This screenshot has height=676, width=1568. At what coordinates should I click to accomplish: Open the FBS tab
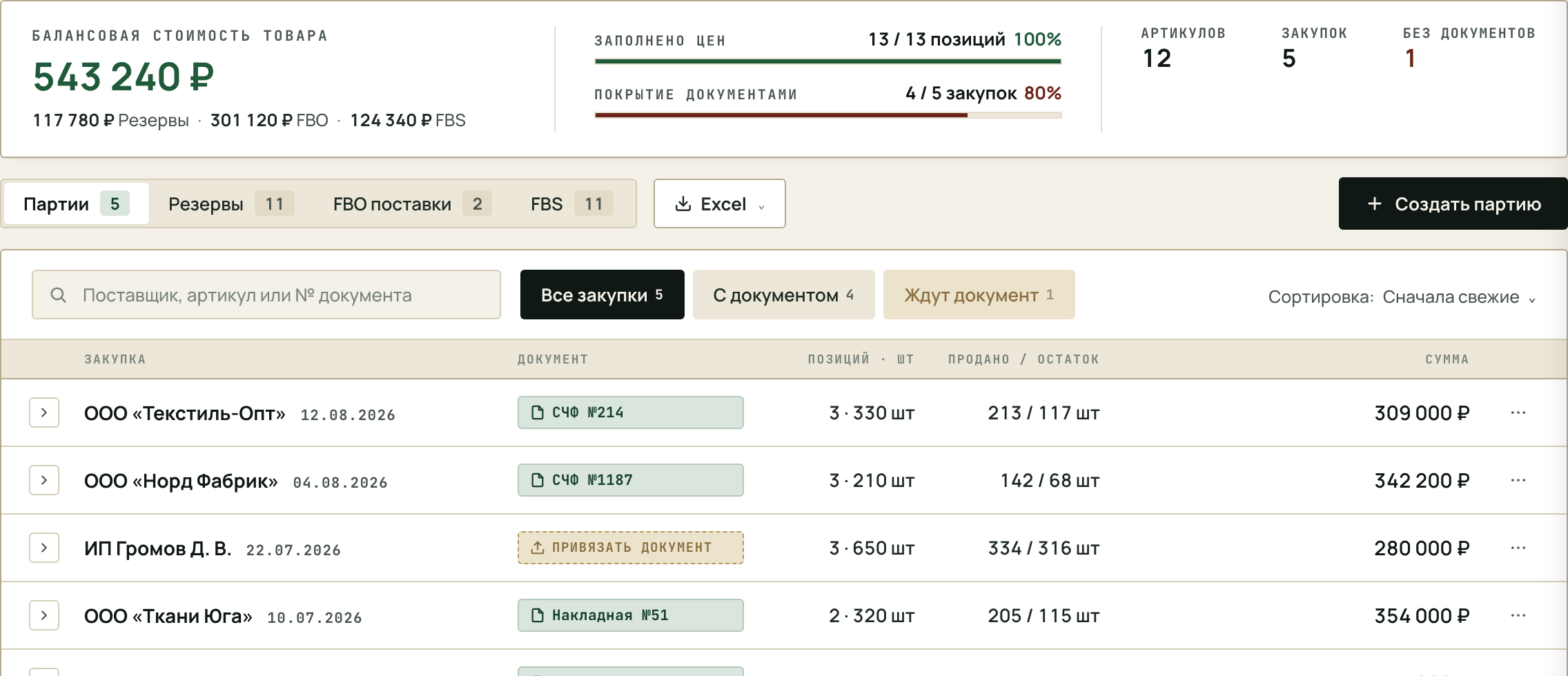571,203
